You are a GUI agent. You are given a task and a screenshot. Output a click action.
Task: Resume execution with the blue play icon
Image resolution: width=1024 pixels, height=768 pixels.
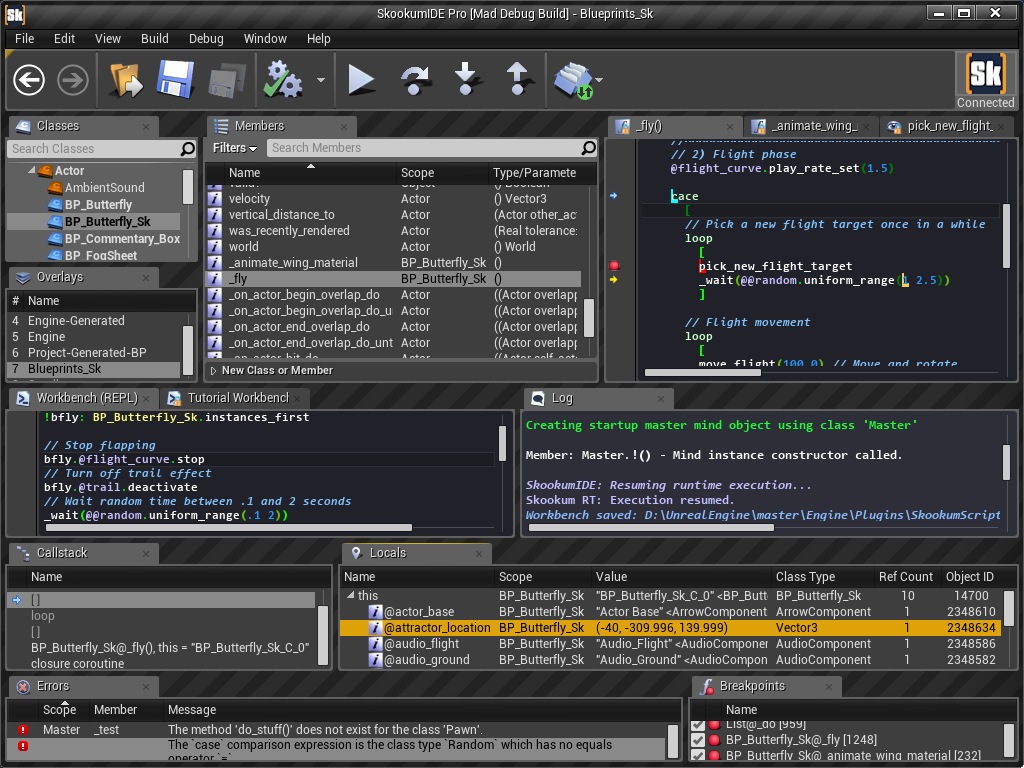pos(360,80)
